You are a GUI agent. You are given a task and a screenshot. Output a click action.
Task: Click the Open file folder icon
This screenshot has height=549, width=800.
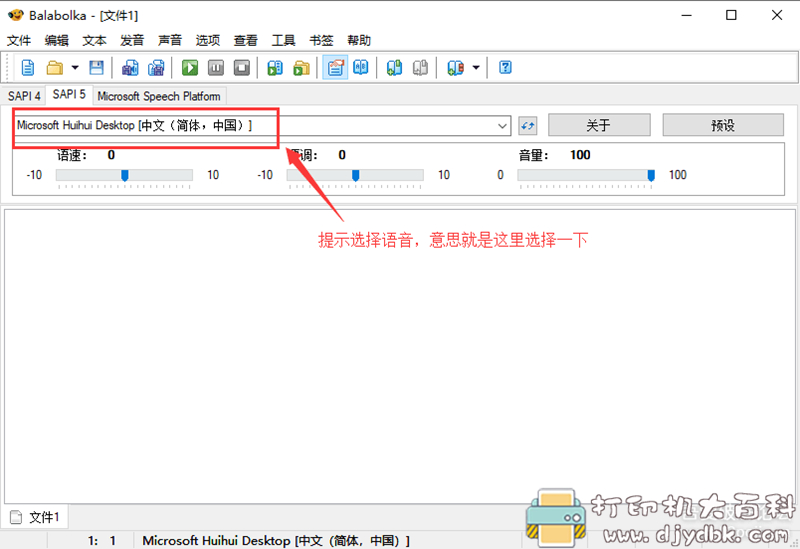55,67
